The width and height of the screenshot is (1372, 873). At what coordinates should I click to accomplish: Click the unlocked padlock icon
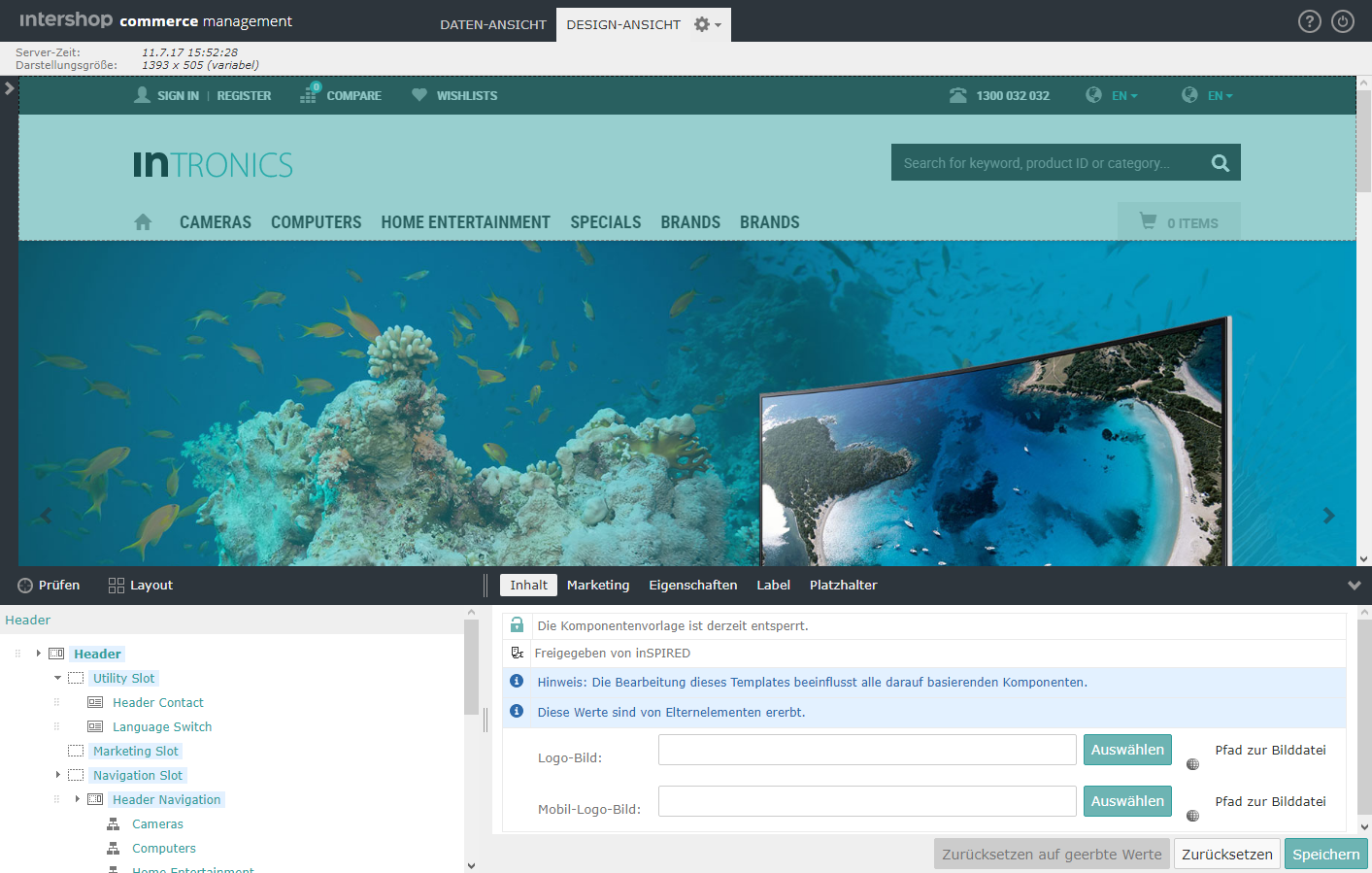pyautogui.click(x=517, y=625)
